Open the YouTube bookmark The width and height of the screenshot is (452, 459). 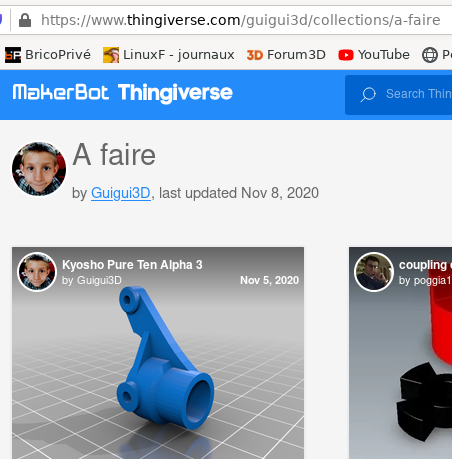coord(374,55)
